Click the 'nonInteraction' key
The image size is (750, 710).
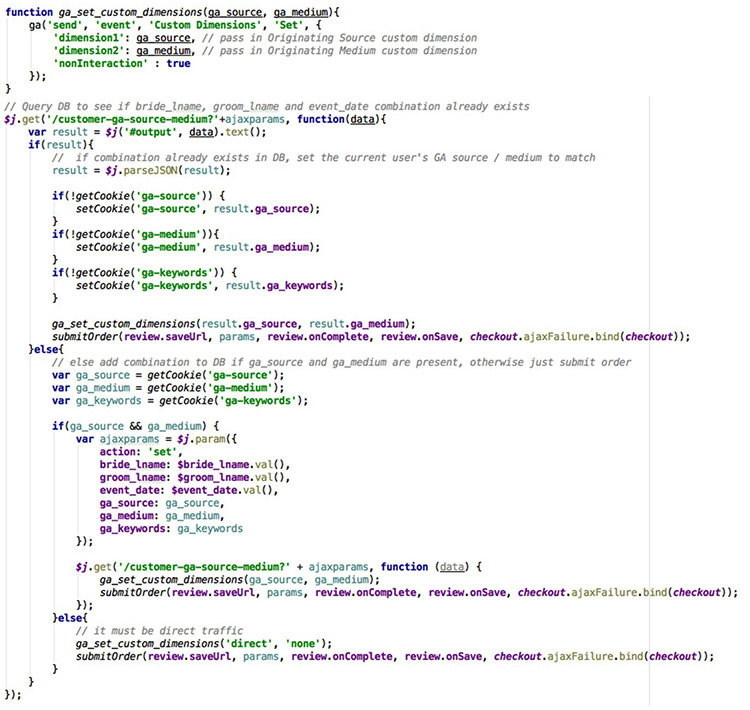tap(100, 64)
